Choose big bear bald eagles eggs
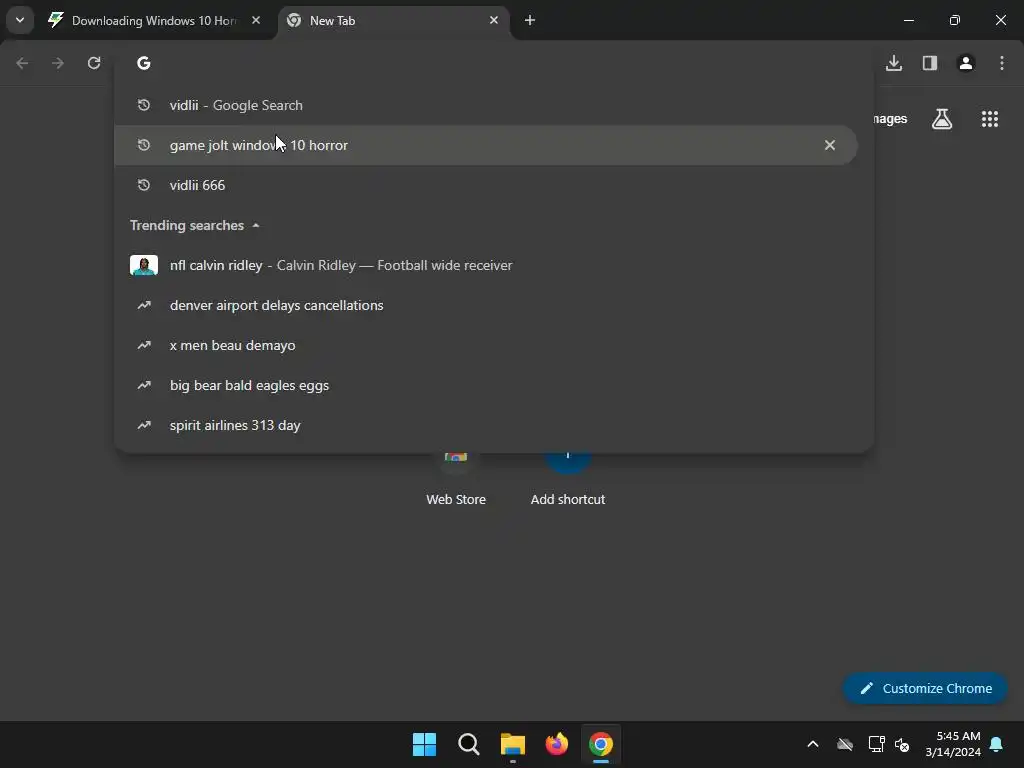 [x=486, y=385]
